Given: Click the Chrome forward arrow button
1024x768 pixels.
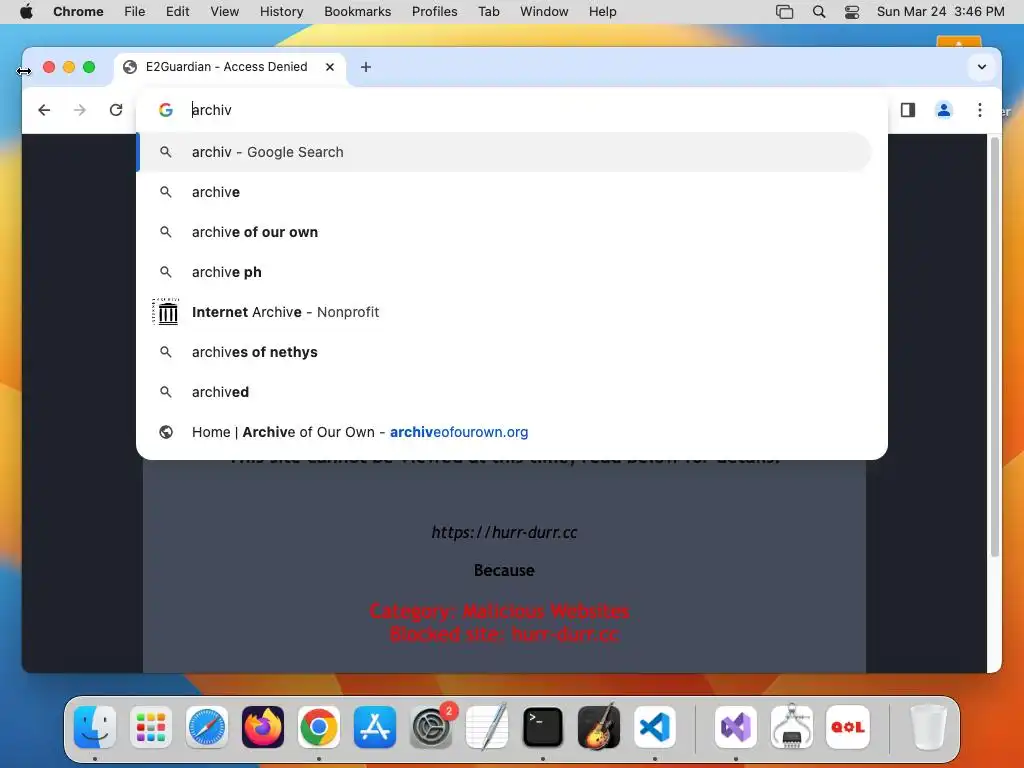Looking at the screenshot, I should coord(80,110).
